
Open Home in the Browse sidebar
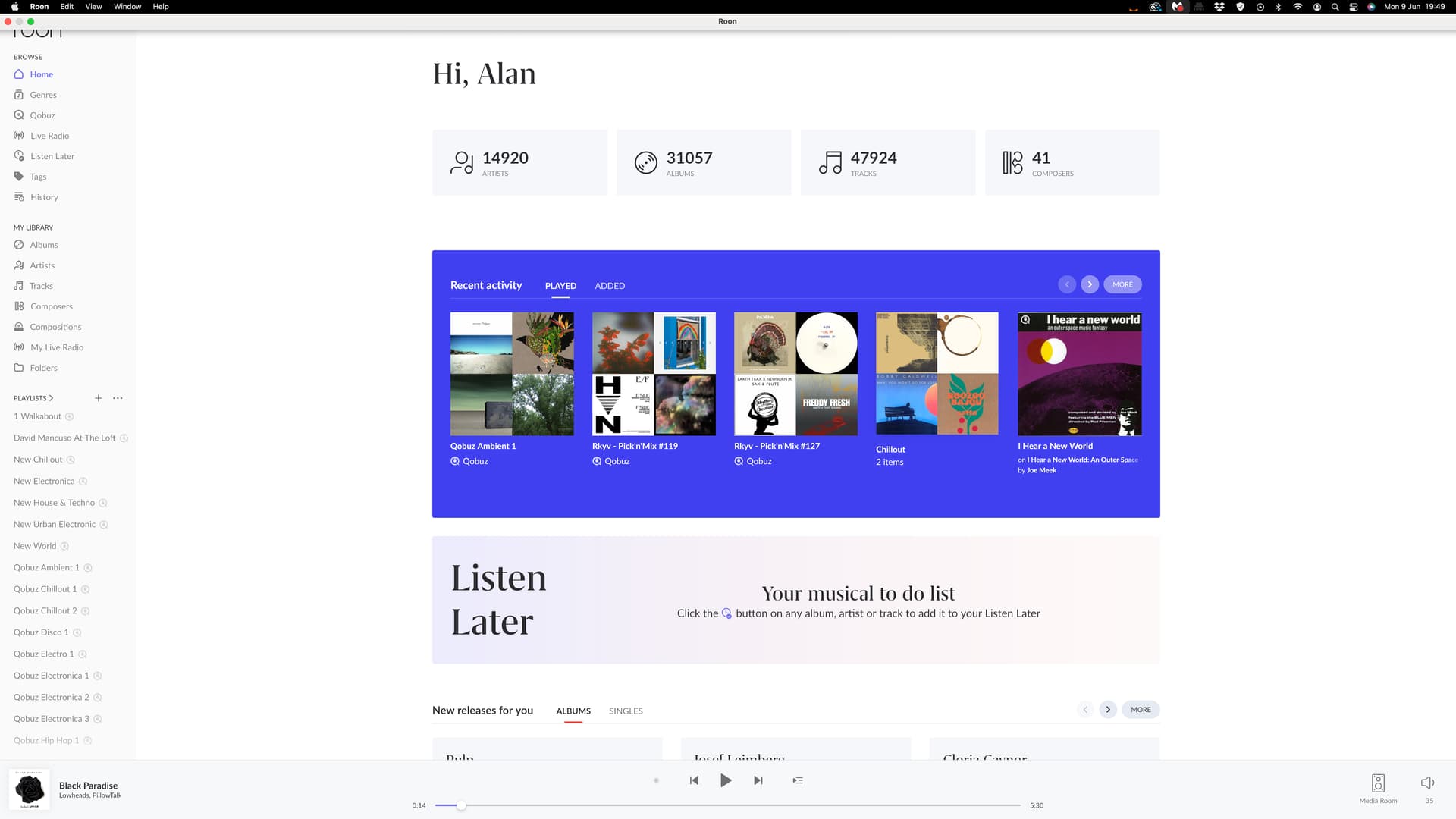[33, 74]
